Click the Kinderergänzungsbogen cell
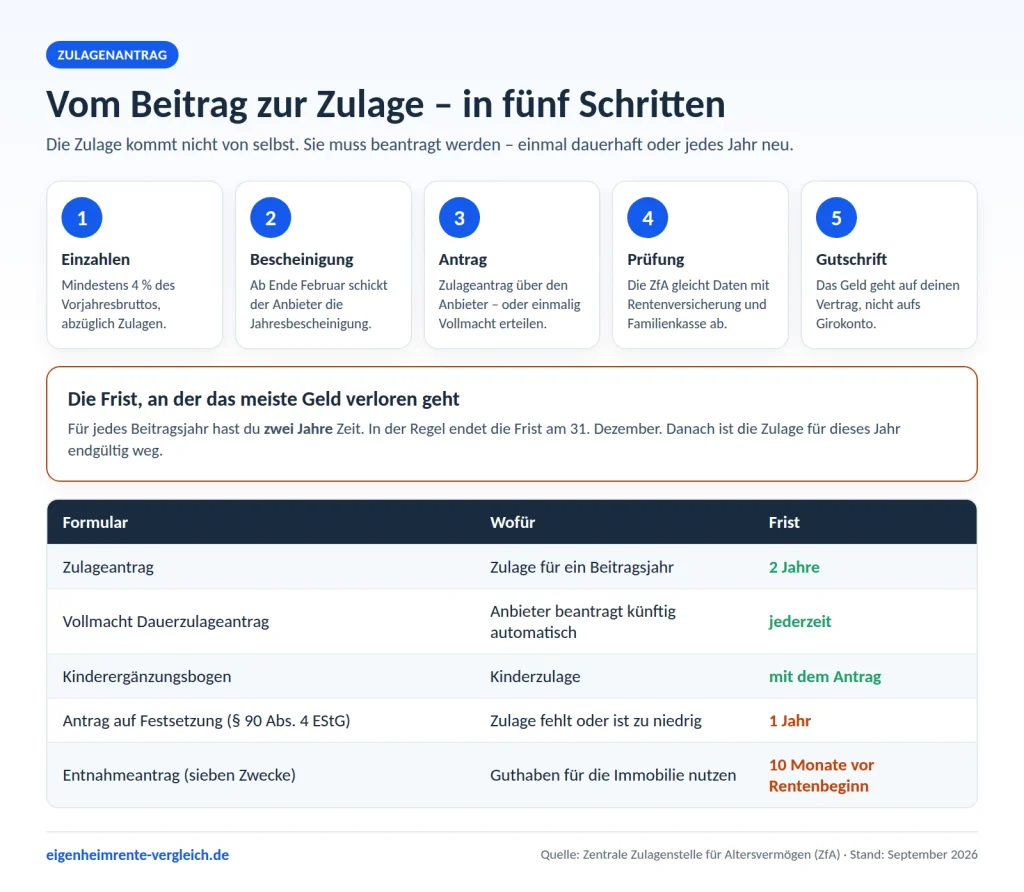1024x892 pixels. click(147, 677)
